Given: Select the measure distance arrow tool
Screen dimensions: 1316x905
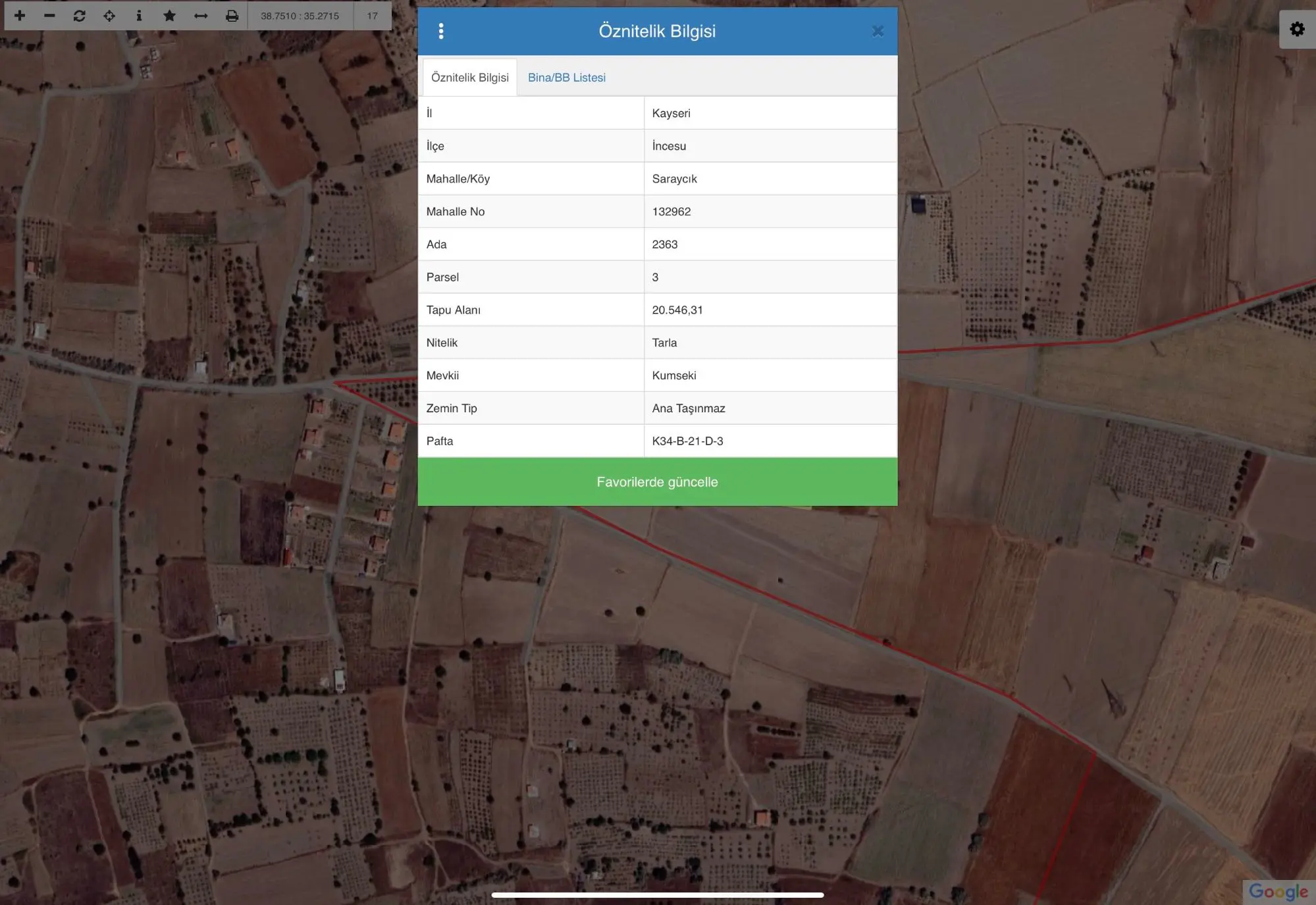Looking at the screenshot, I should (201, 15).
